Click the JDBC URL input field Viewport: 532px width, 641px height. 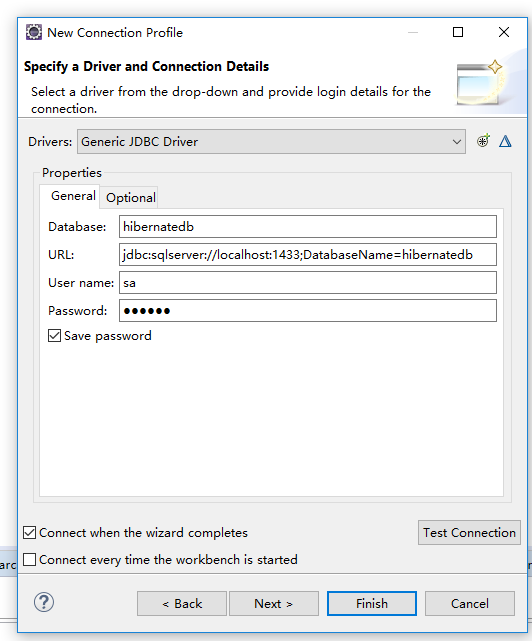click(x=308, y=255)
